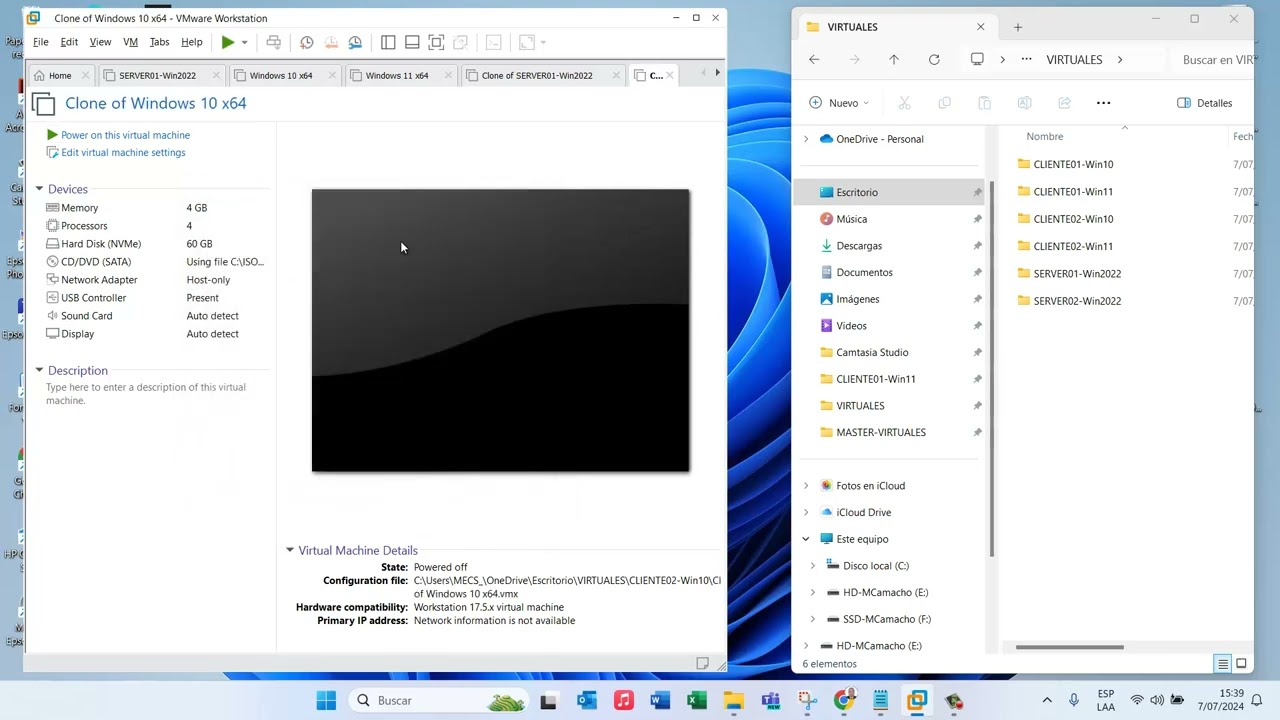Go back in File Explorer

[814, 60]
